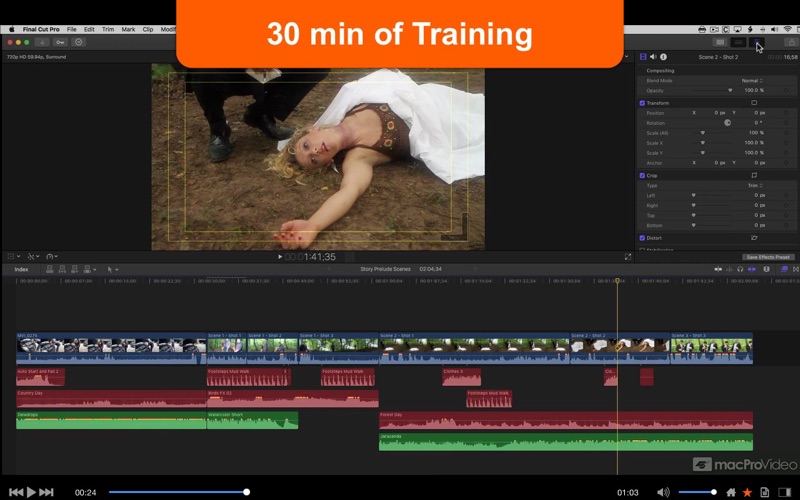The width and height of the screenshot is (800, 500).
Task: Toggle the Distort checkbox
Action: pyautogui.click(x=642, y=238)
